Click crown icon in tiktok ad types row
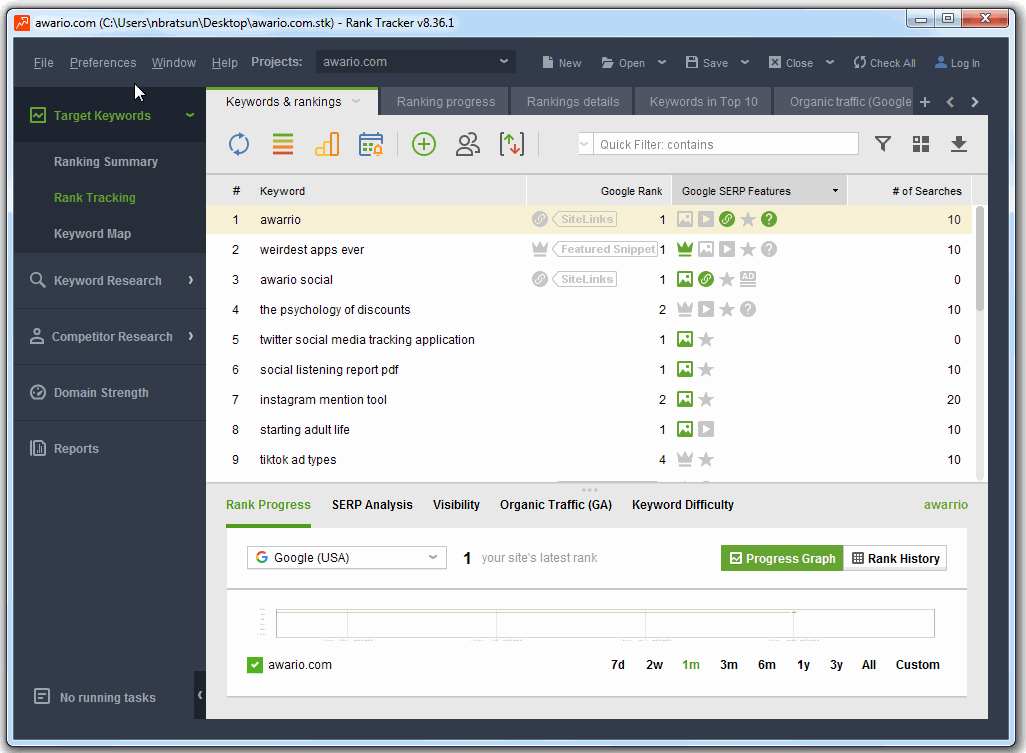The width and height of the screenshot is (1026, 753). [685, 459]
